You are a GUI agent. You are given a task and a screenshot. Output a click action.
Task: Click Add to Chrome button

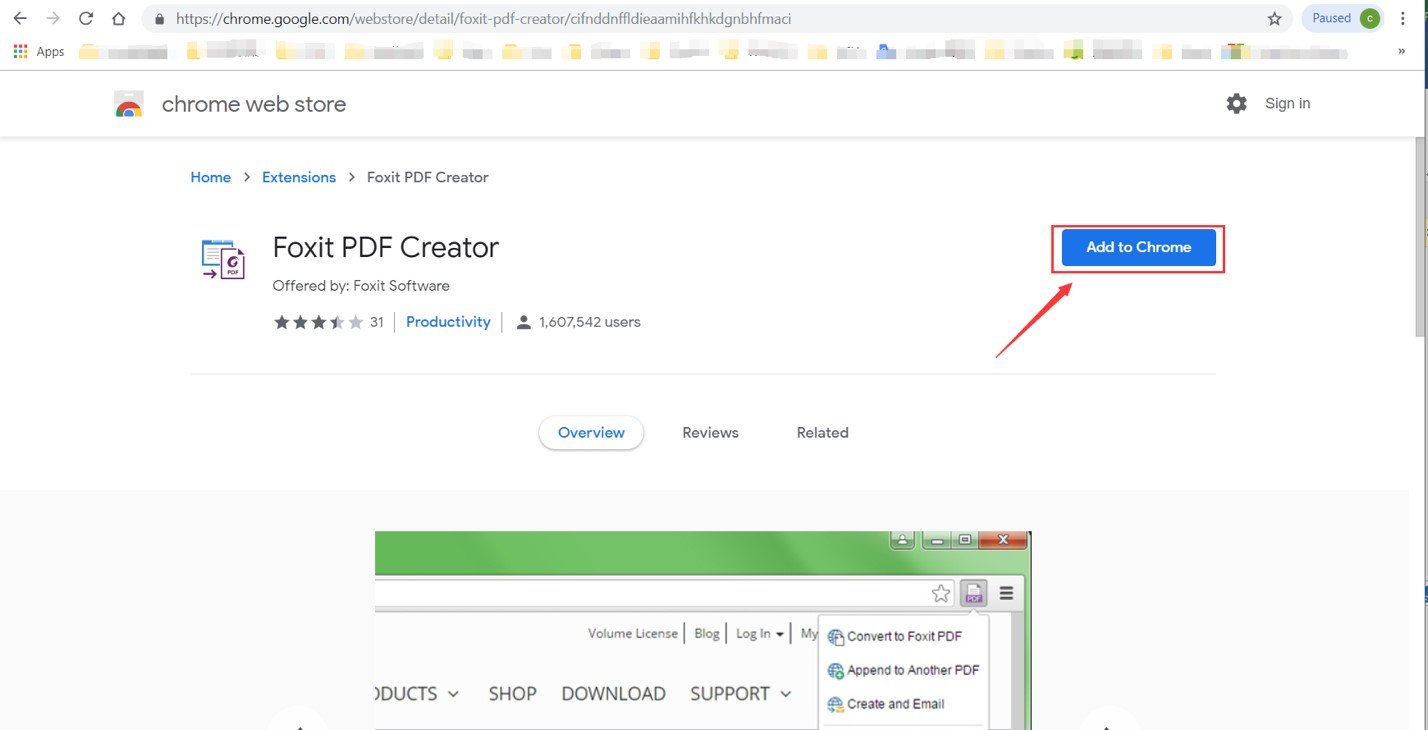pos(1138,247)
